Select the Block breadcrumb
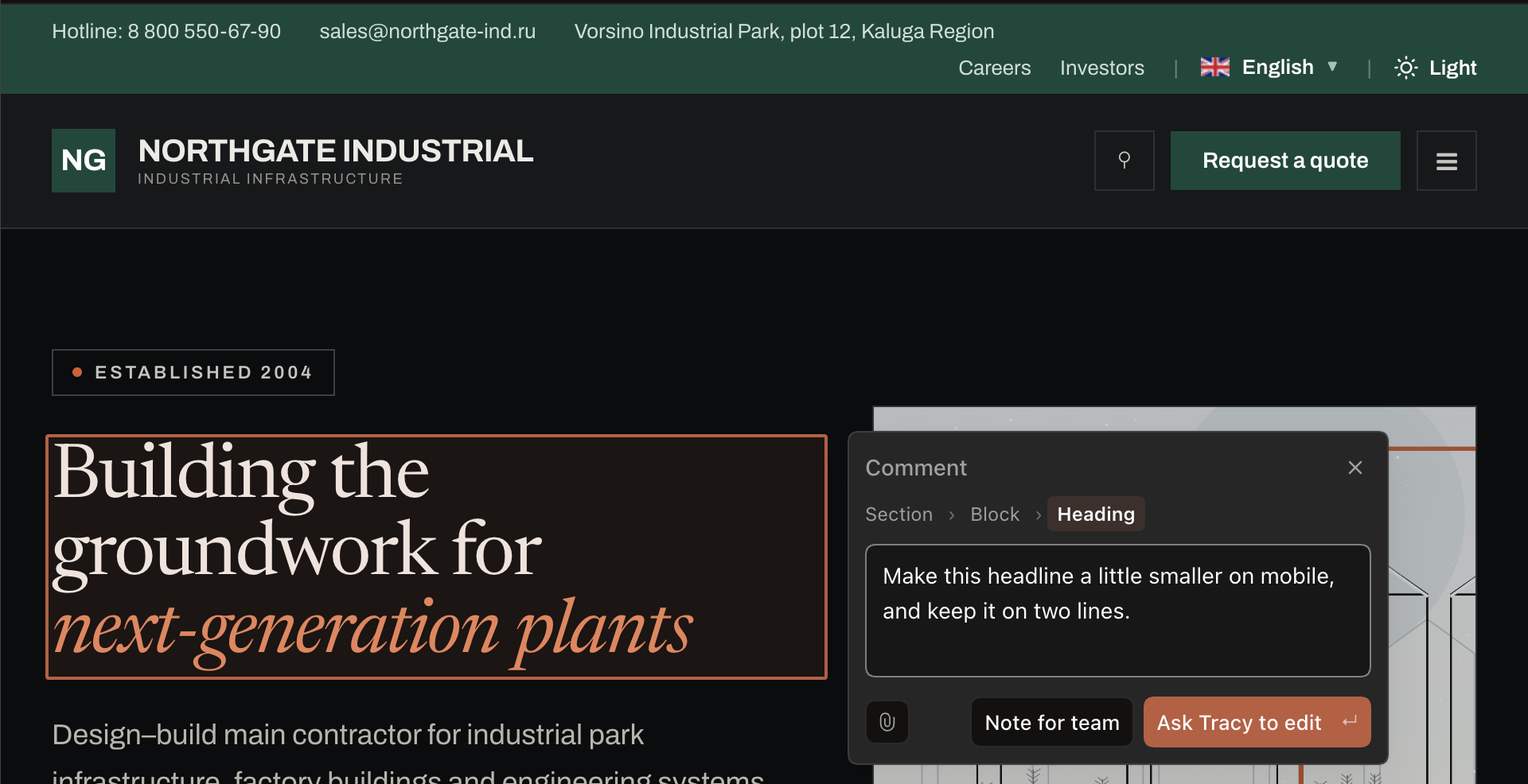 pyautogui.click(x=995, y=514)
